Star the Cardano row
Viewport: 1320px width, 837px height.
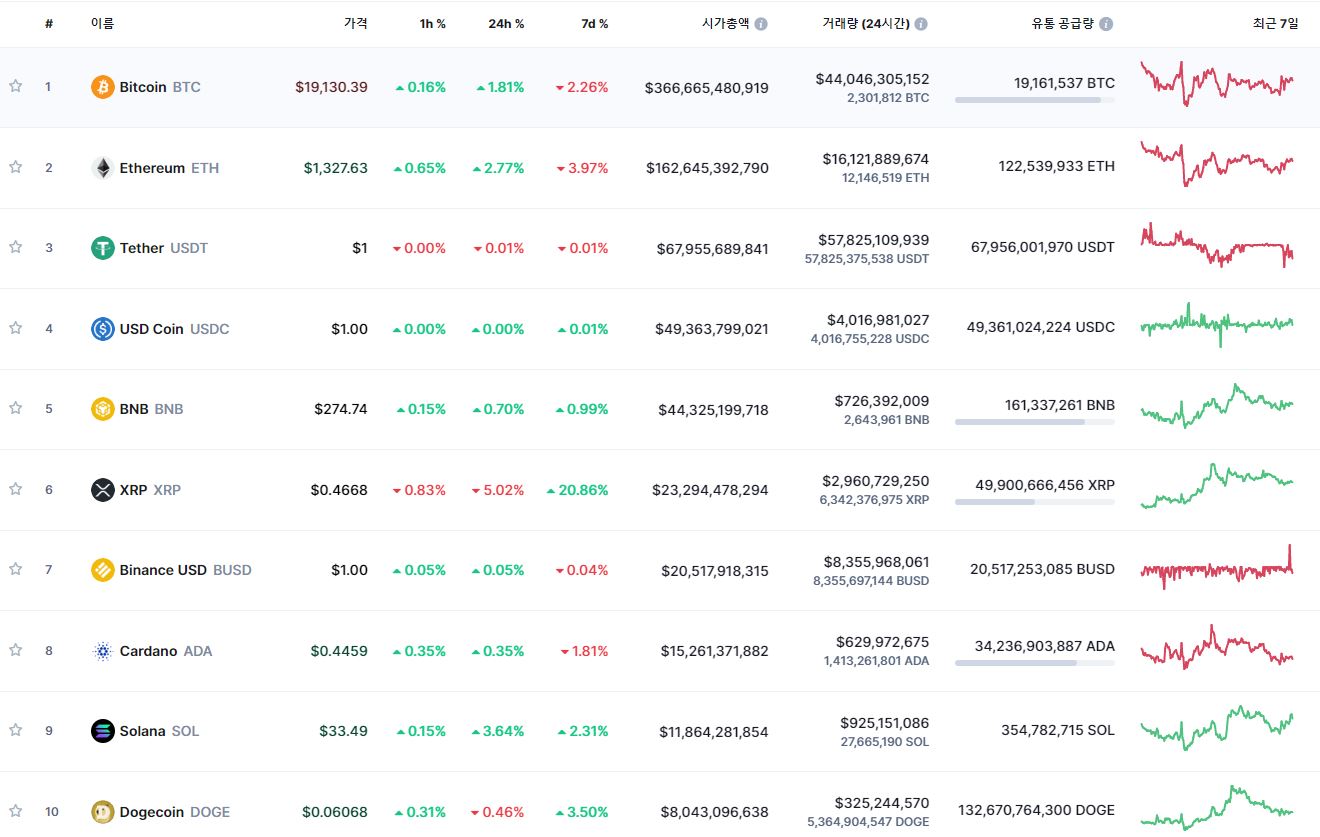[x=15, y=650]
